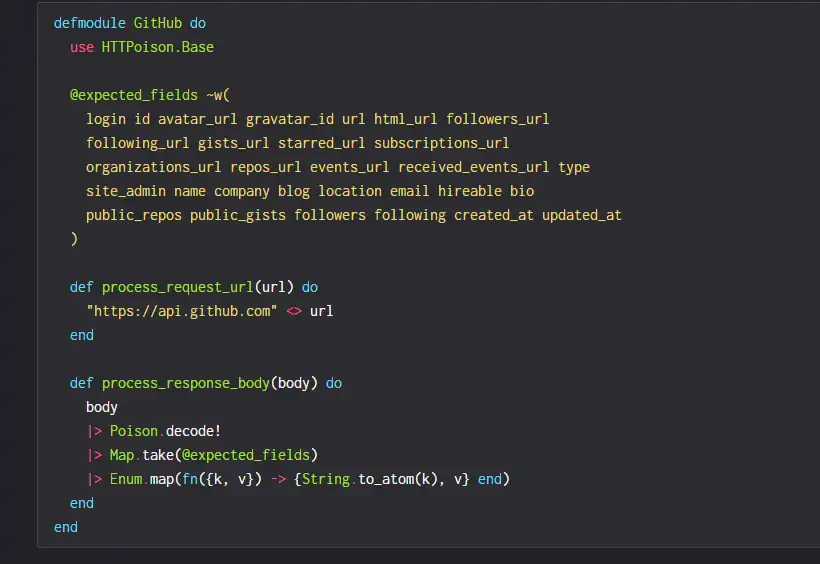Click the 'followers_url' field word
Viewport: 820px width, 564px height.
(x=498, y=119)
